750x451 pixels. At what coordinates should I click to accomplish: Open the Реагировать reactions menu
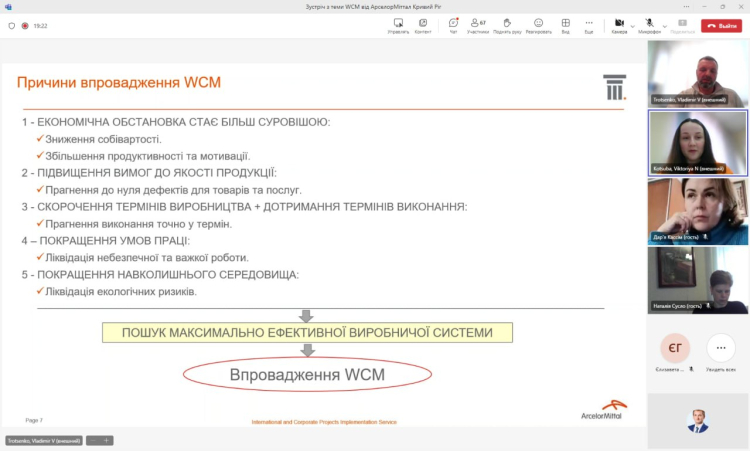(x=538, y=24)
